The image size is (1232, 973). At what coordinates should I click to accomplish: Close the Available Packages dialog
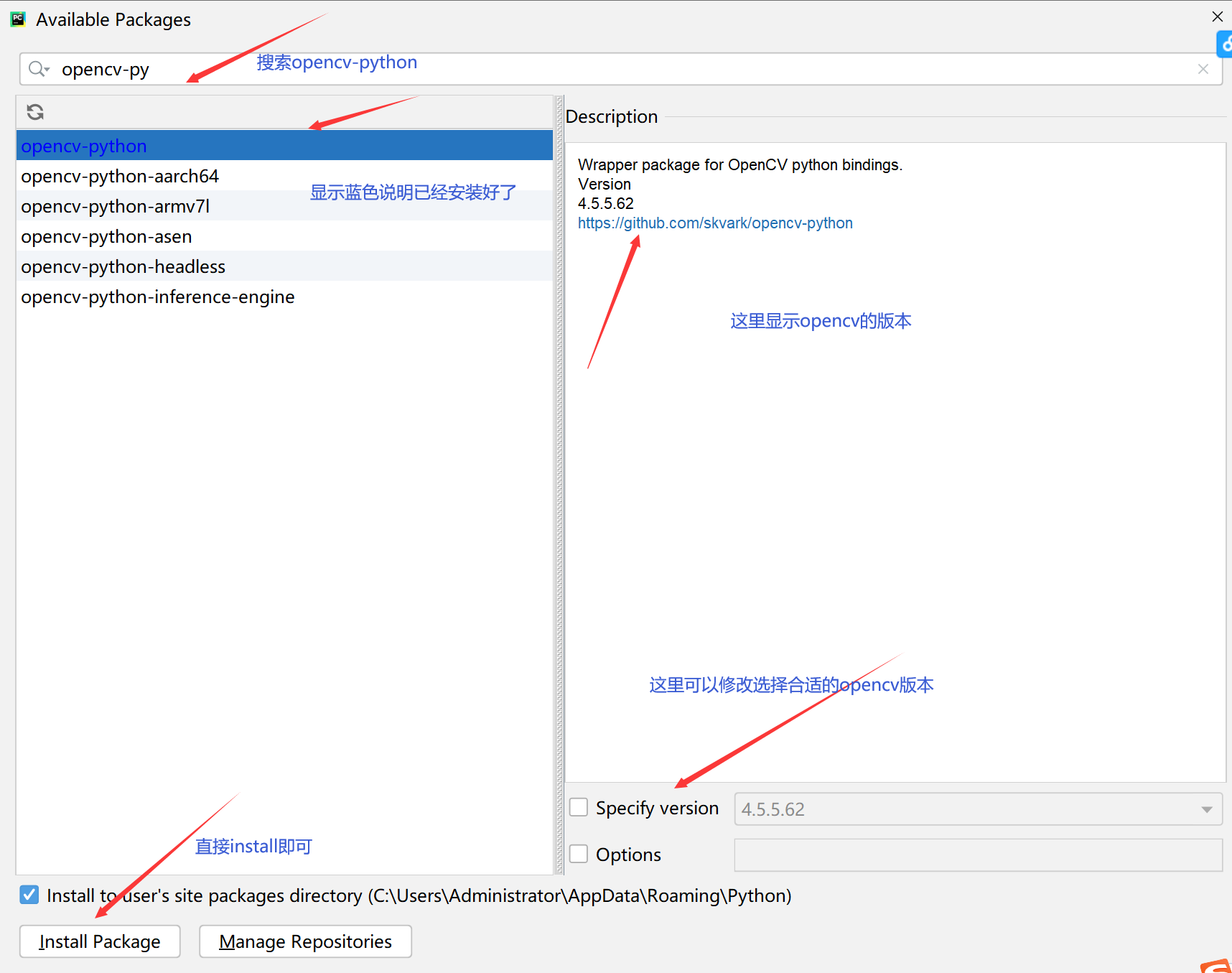click(x=1218, y=17)
